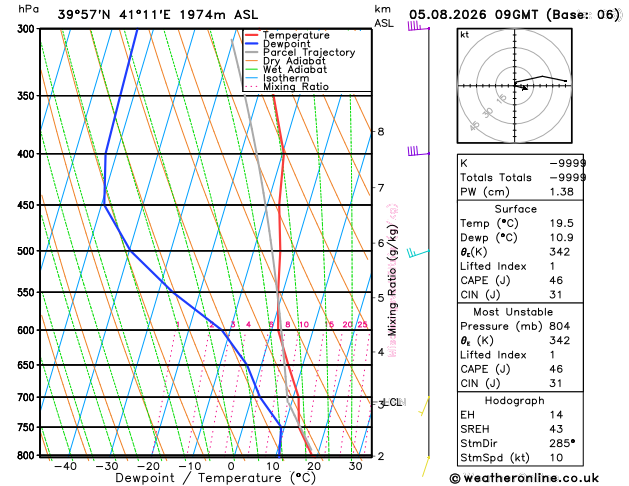The image size is (629, 486).
Task: Click the Mixing Ratio legend entry
Action: 296,87
